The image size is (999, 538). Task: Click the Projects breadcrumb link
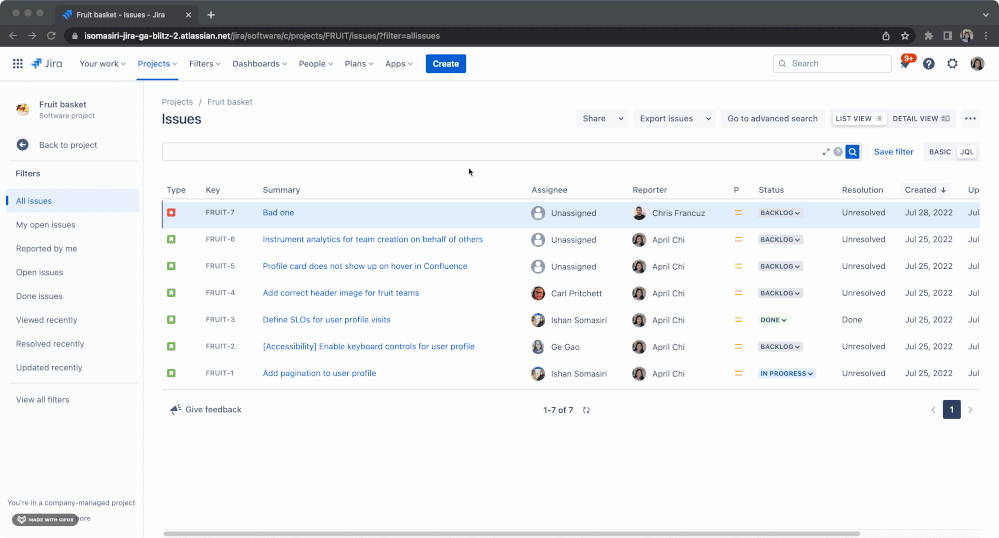[x=177, y=102]
